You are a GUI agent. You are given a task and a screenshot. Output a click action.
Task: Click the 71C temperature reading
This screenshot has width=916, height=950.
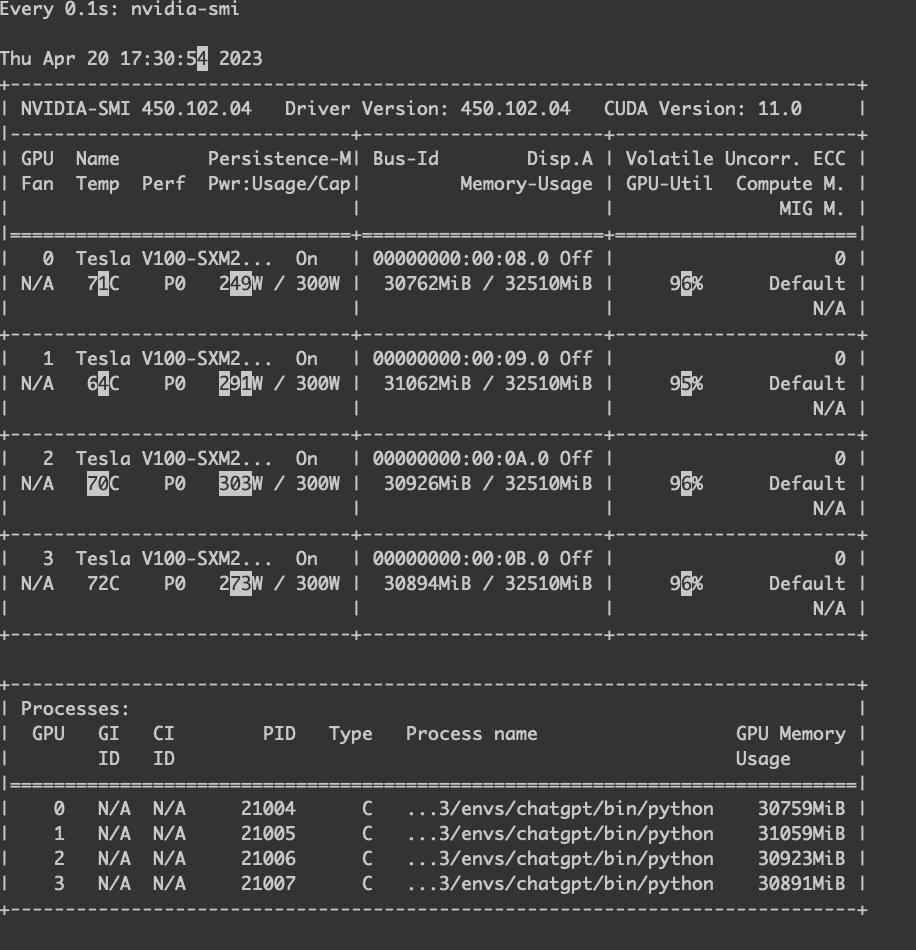[103, 284]
